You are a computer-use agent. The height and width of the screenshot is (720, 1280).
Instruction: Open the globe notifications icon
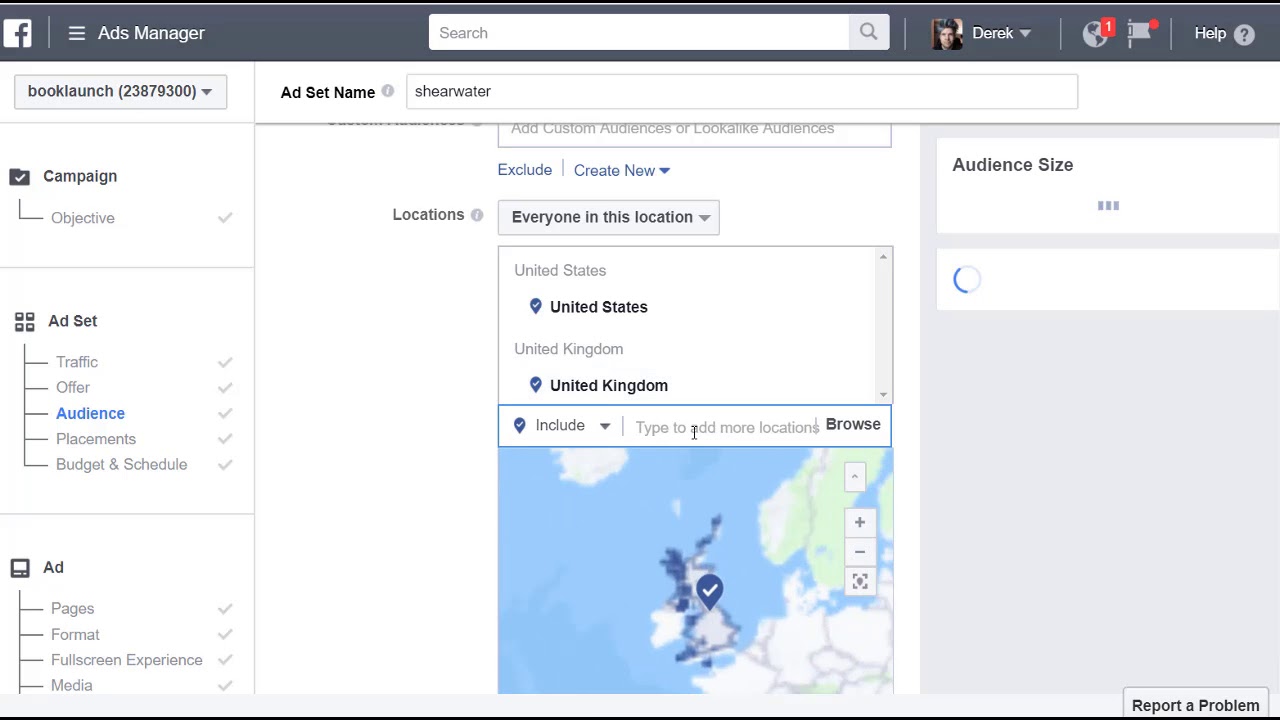[1097, 33]
